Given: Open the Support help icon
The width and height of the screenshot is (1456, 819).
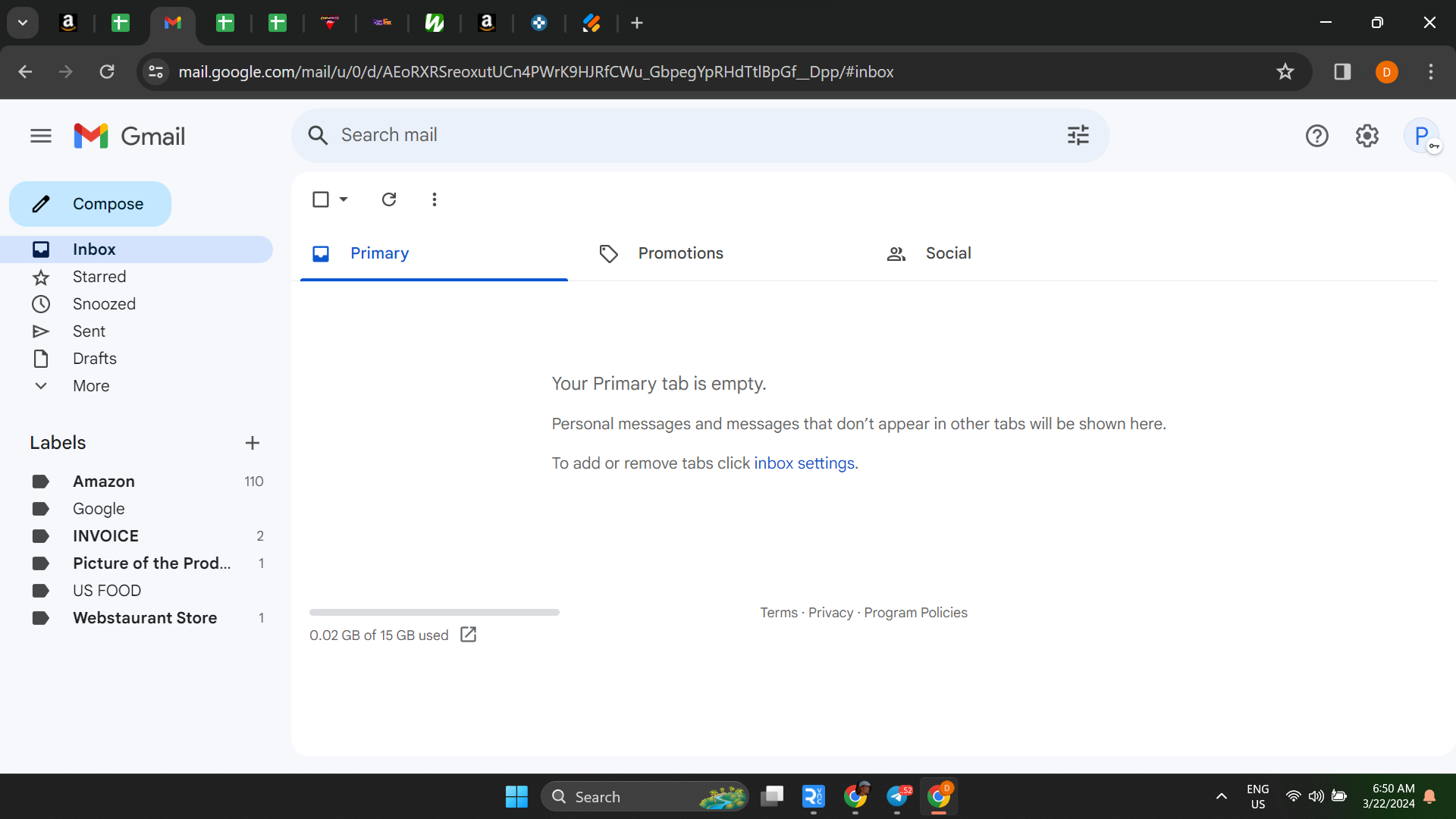Looking at the screenshot, I should click(x=1316, y=136).
